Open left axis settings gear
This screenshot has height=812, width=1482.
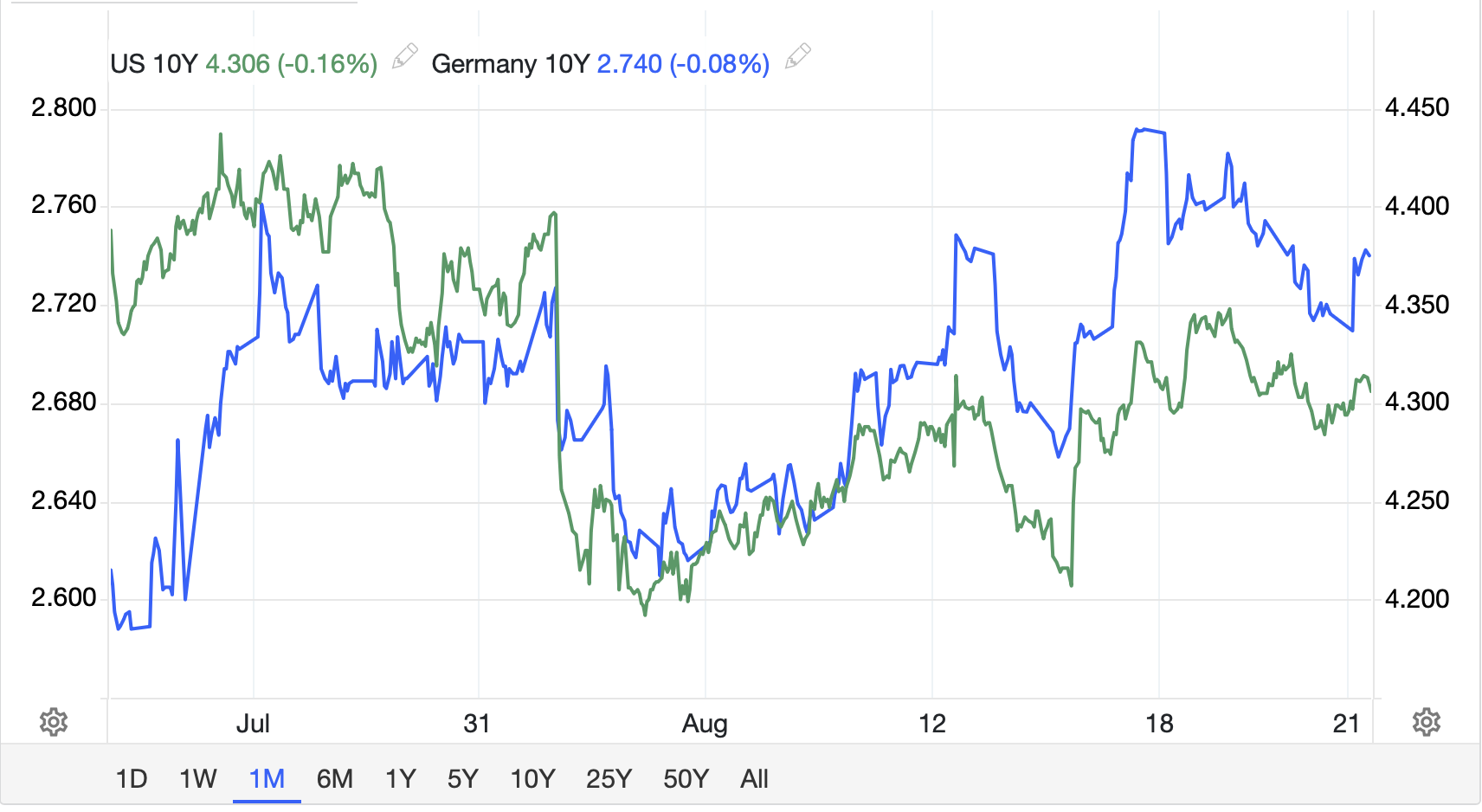[x=54, y=722]
